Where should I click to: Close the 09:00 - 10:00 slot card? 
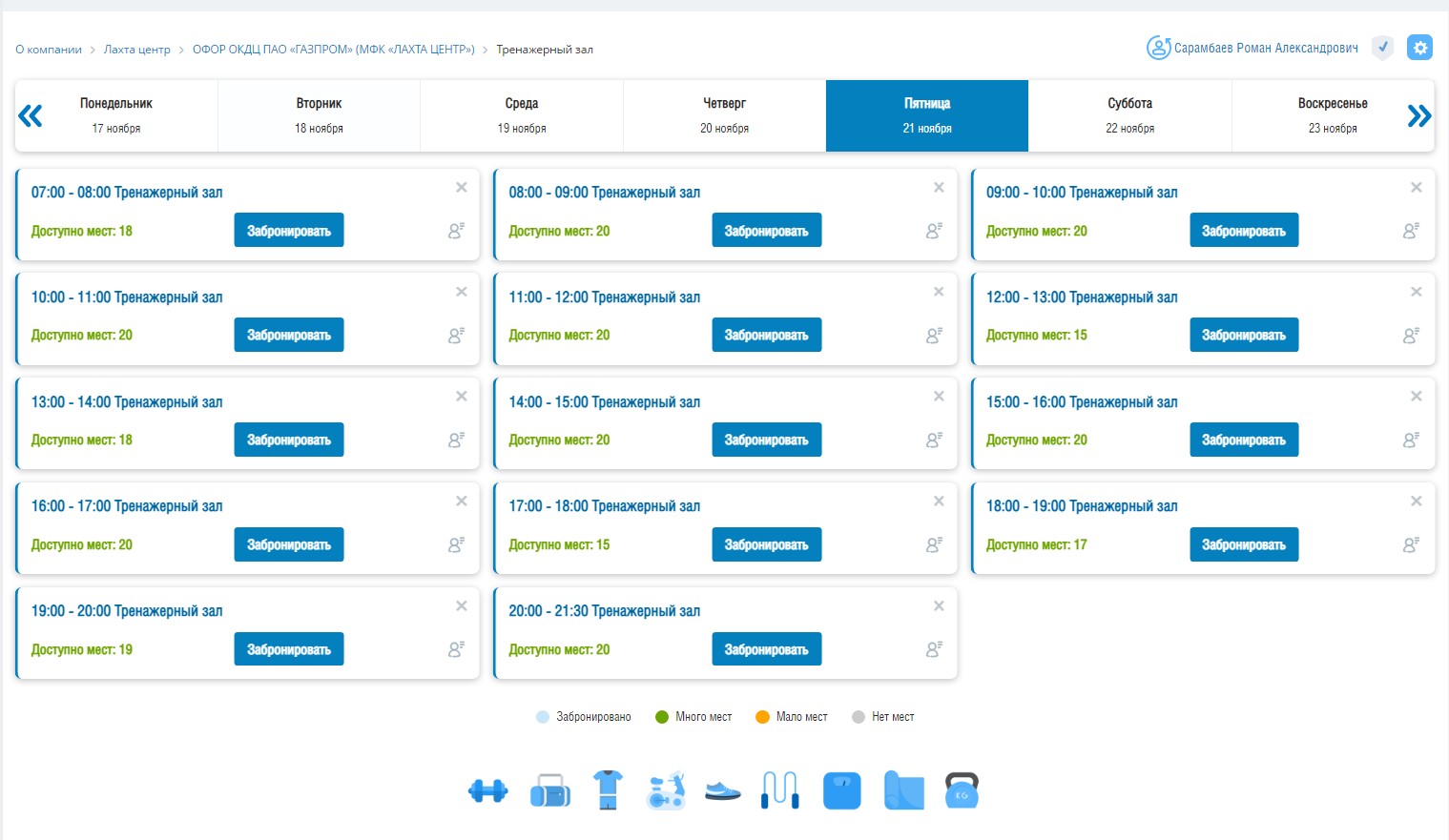coord(1416,188)
